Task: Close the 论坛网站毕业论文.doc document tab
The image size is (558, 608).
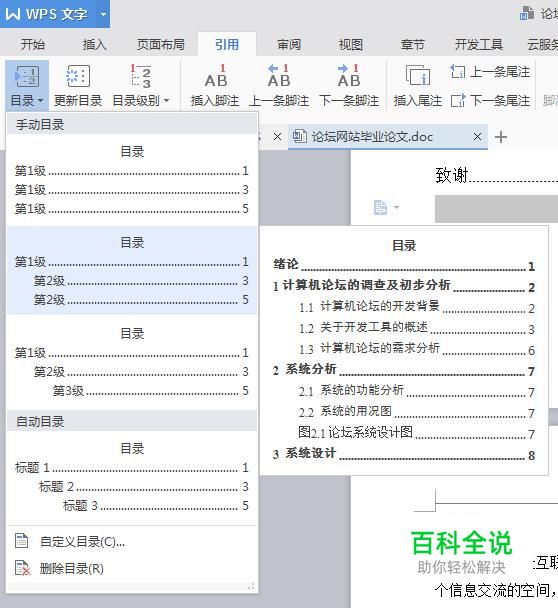Action: (x=477, y=136)
